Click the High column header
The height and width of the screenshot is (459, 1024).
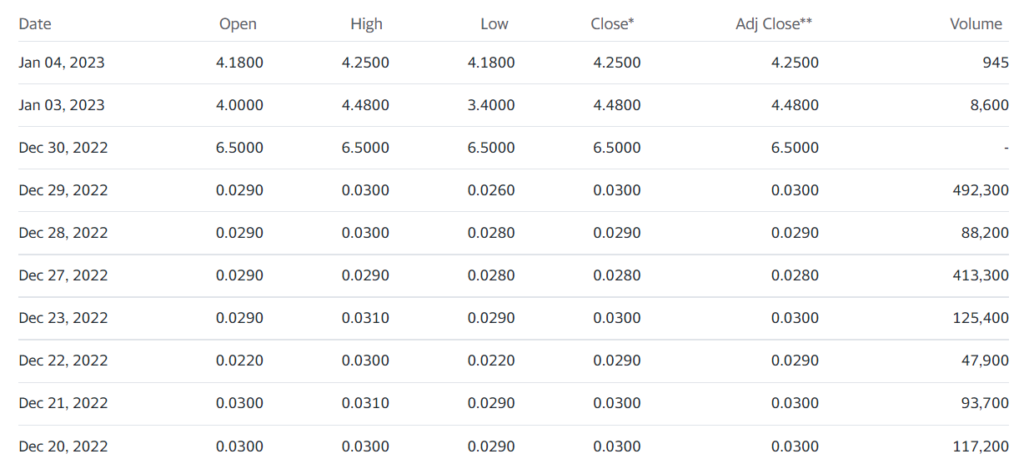366,24
